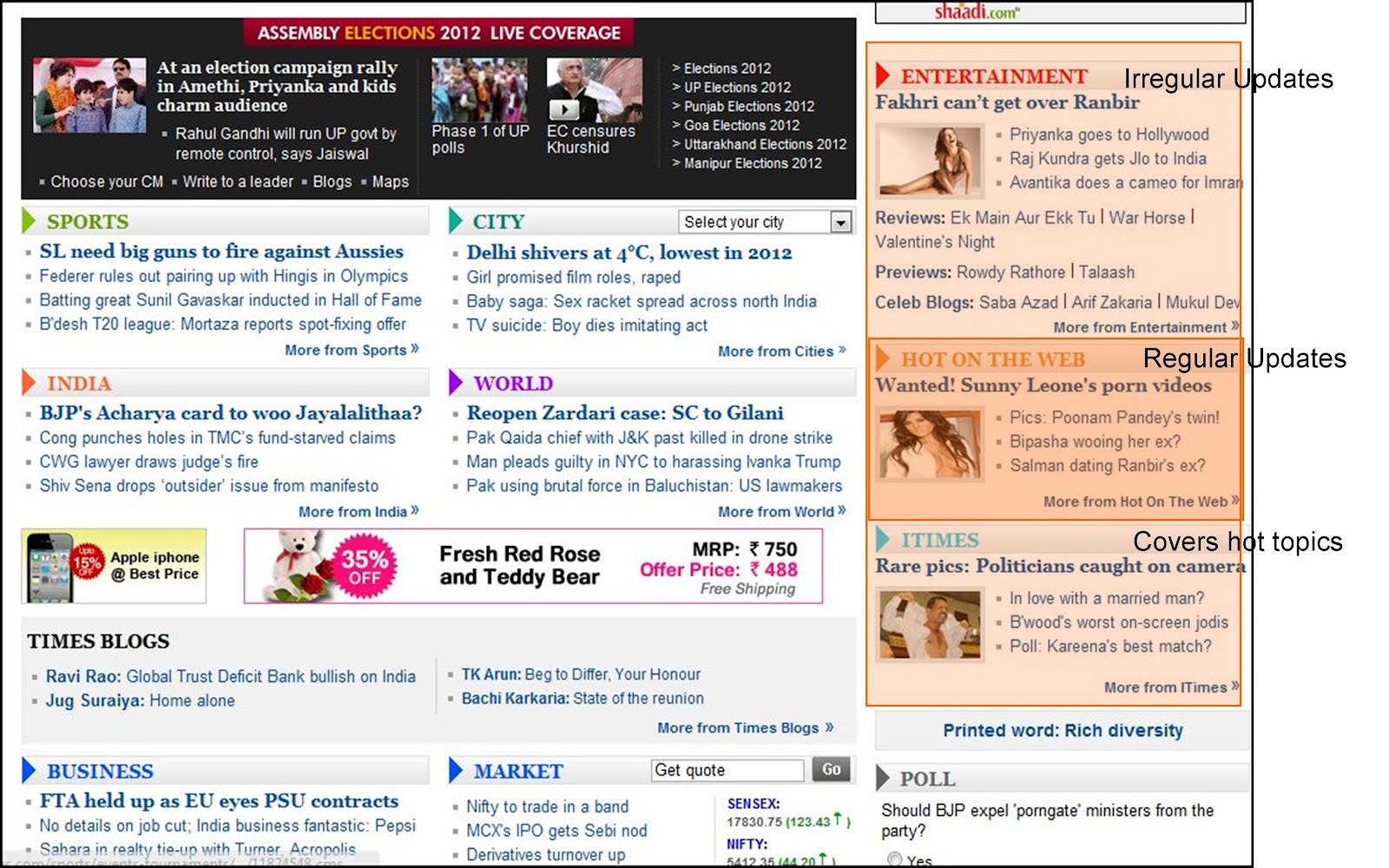
Task: Open Fresh Red Rose and Teddy Bear ad
Action: click(533, 566)
